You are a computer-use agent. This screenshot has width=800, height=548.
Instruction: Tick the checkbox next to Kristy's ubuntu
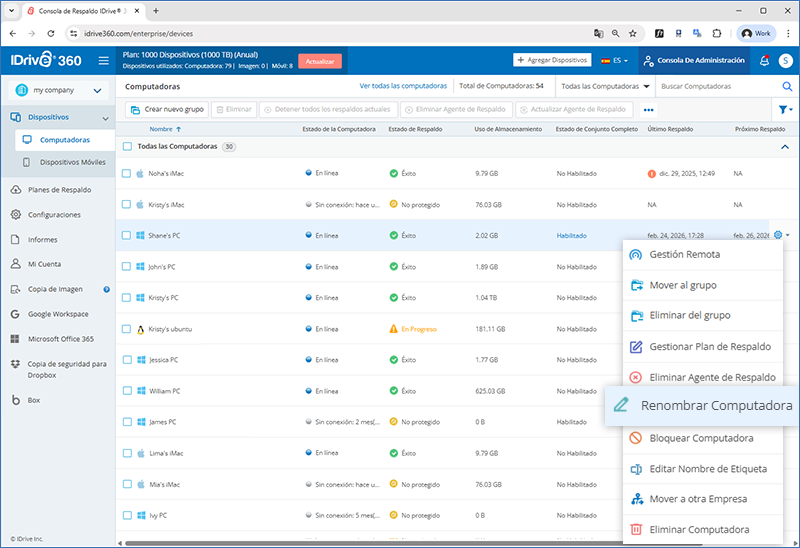[127, 329]
